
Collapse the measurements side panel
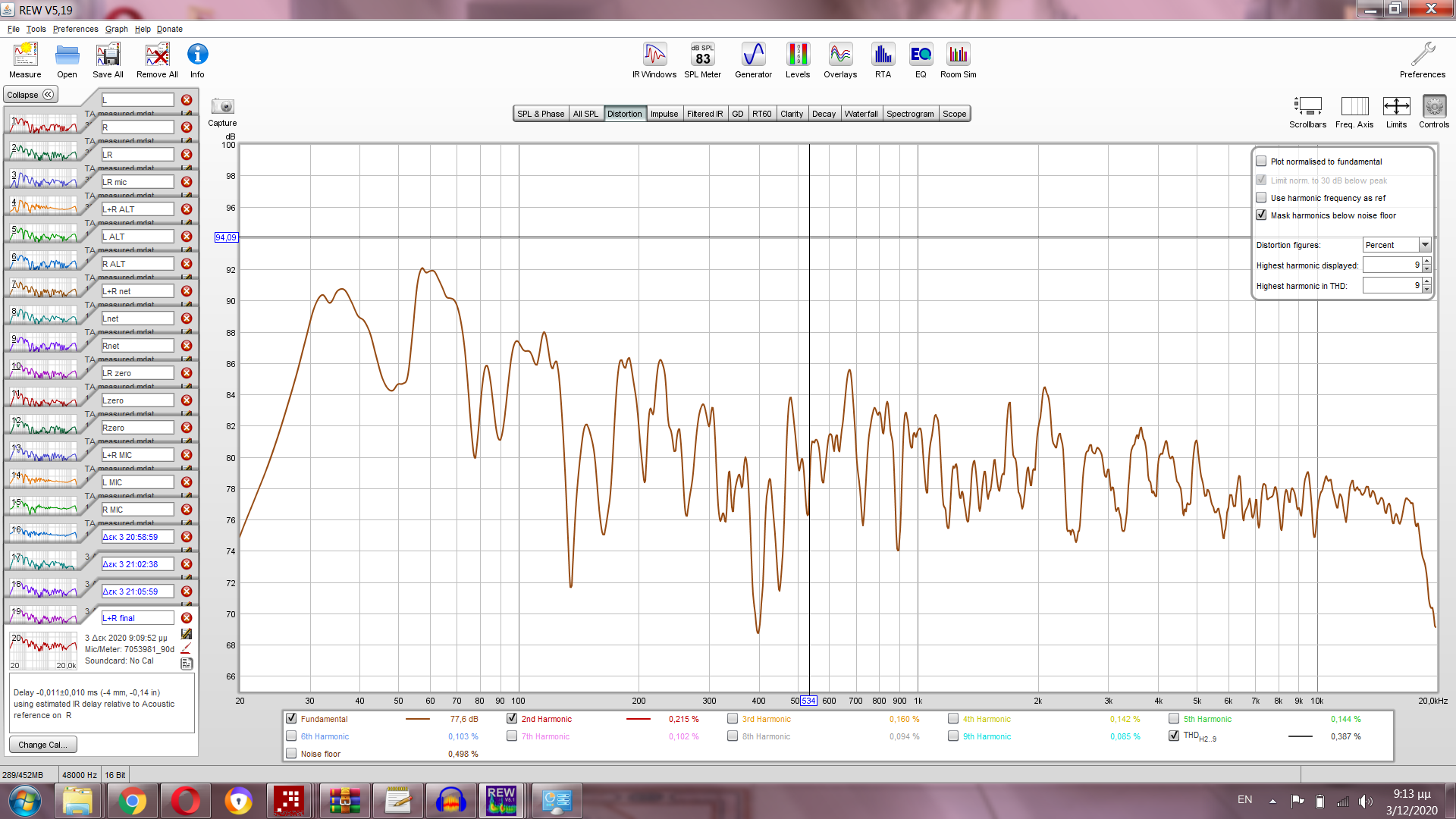30,95
